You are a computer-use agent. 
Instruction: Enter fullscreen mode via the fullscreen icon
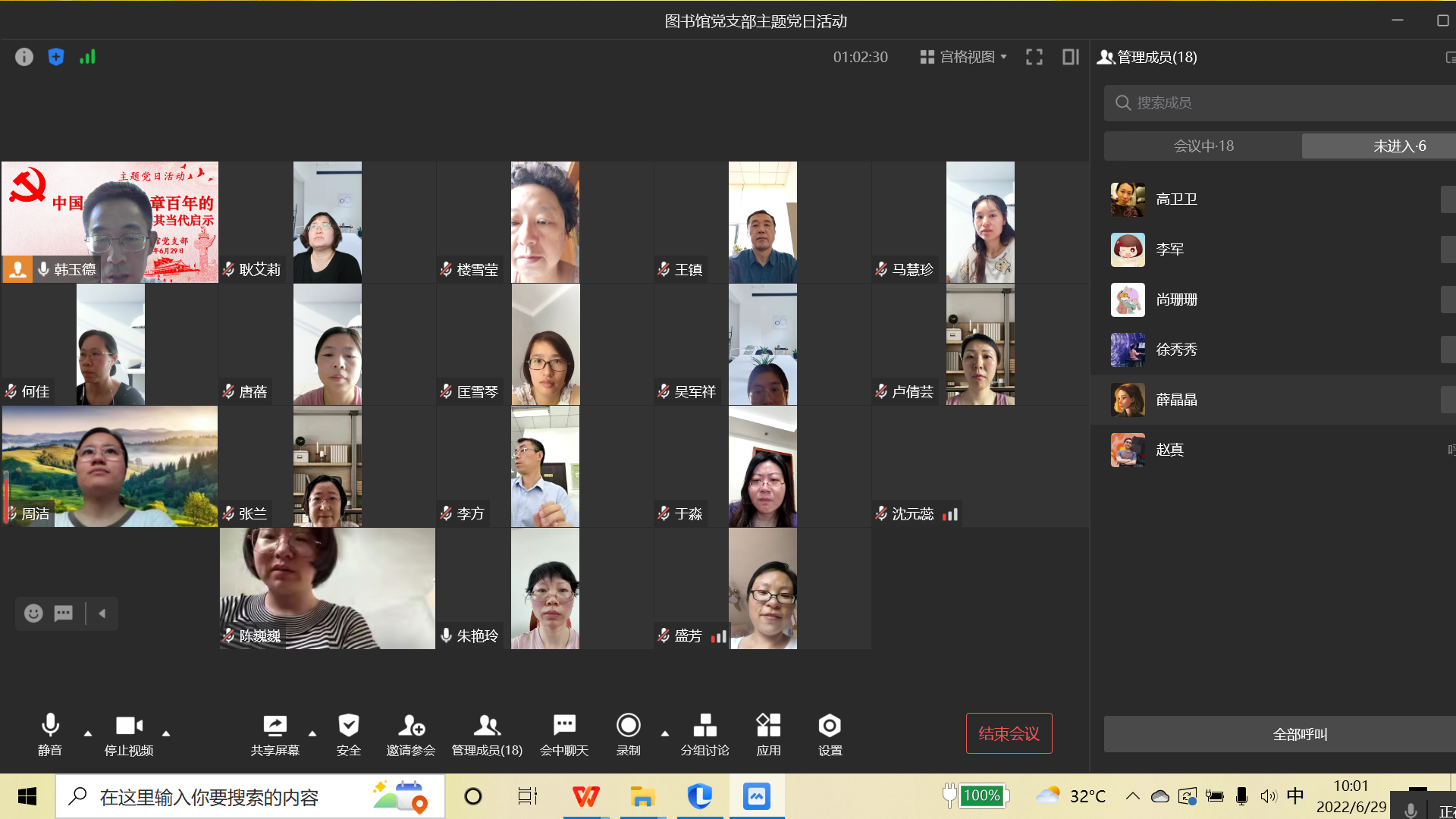point(1034,57)
